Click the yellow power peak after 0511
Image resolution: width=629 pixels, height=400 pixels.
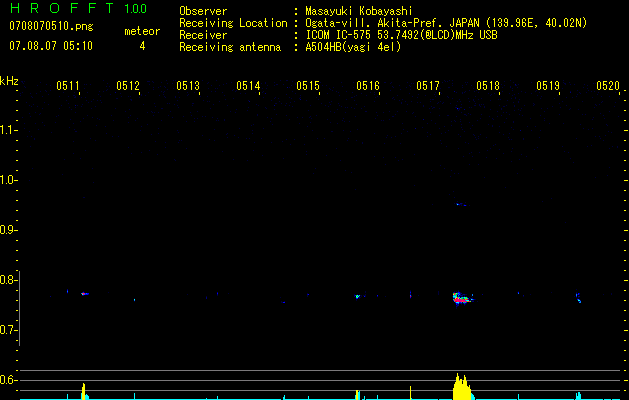83,391
